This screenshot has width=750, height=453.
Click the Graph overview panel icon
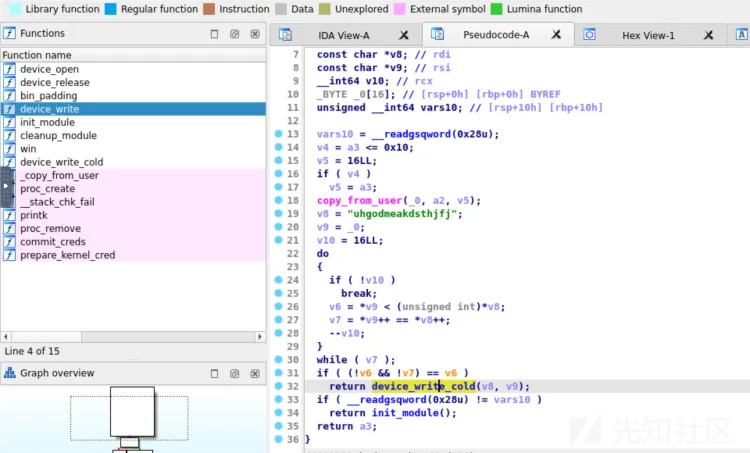(x=9, y=373)
